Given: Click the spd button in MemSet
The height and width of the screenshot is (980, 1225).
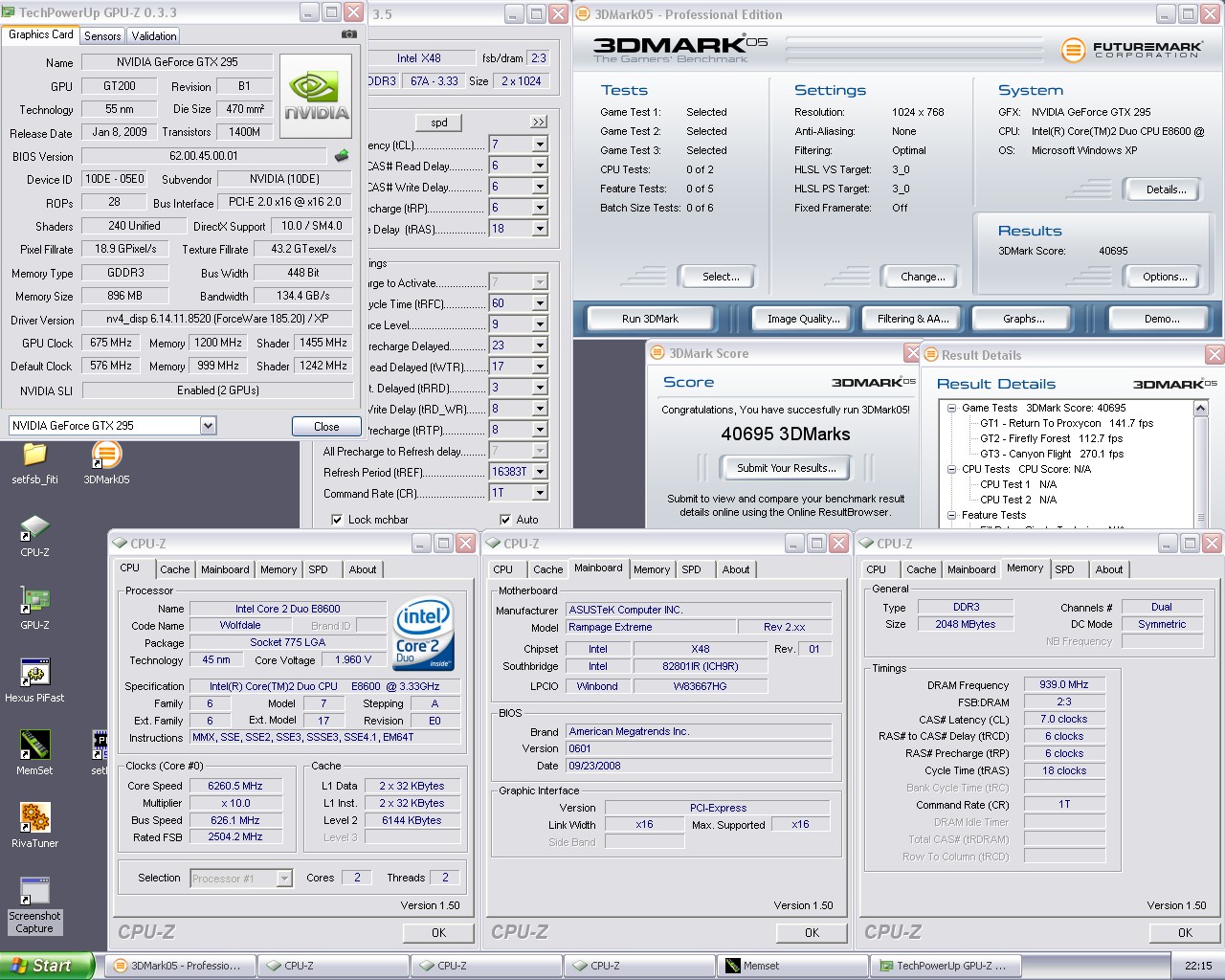Looking at the screenshot, I should pos(439,122).
